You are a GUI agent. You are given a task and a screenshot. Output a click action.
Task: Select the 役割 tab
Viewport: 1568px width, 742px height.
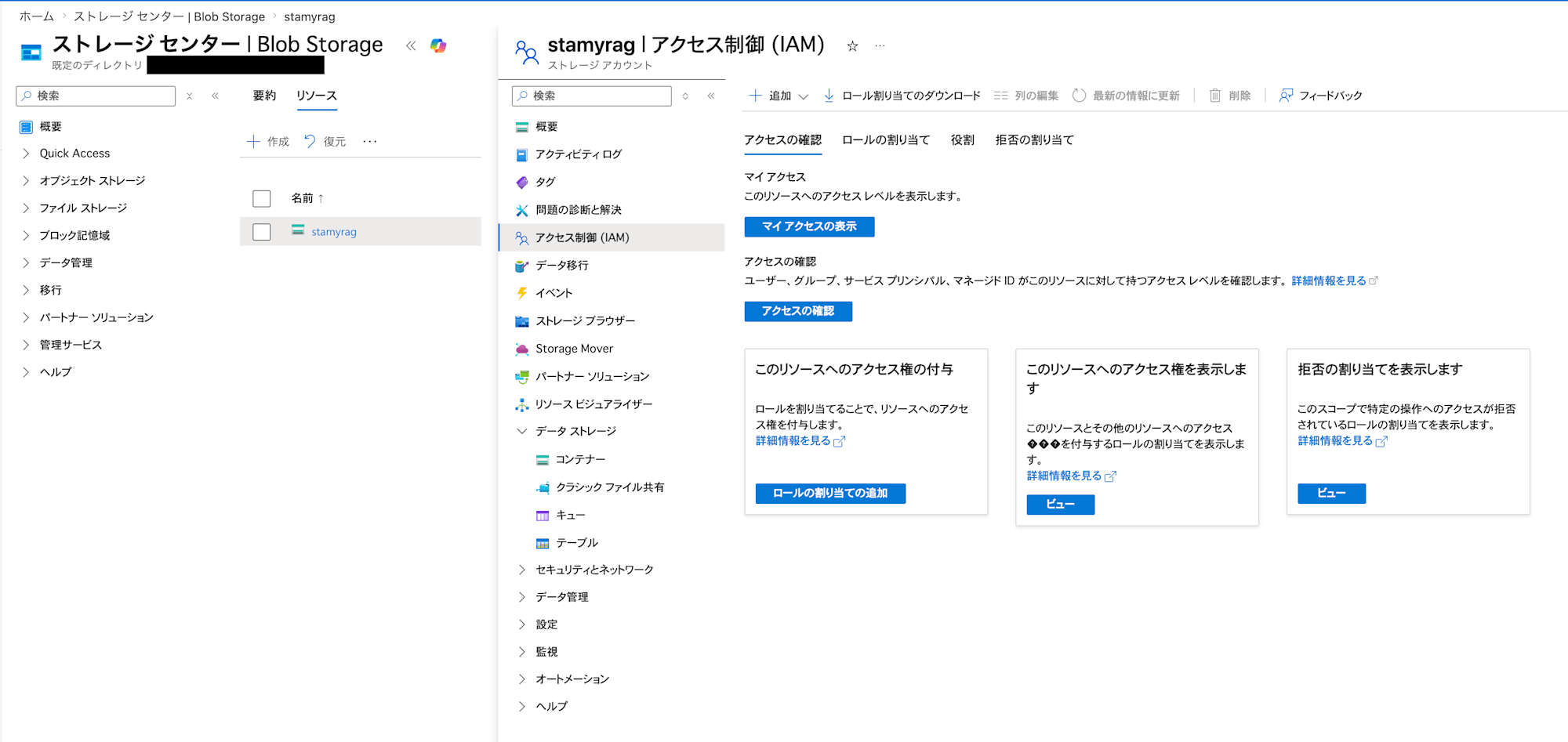[x=963, y=140]
